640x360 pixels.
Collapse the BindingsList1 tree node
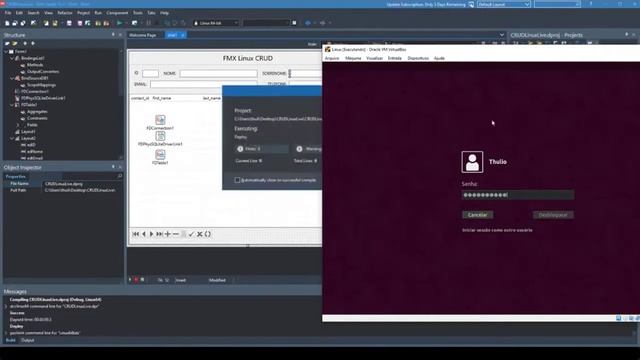pyautogui.click(x=11, y=58)
